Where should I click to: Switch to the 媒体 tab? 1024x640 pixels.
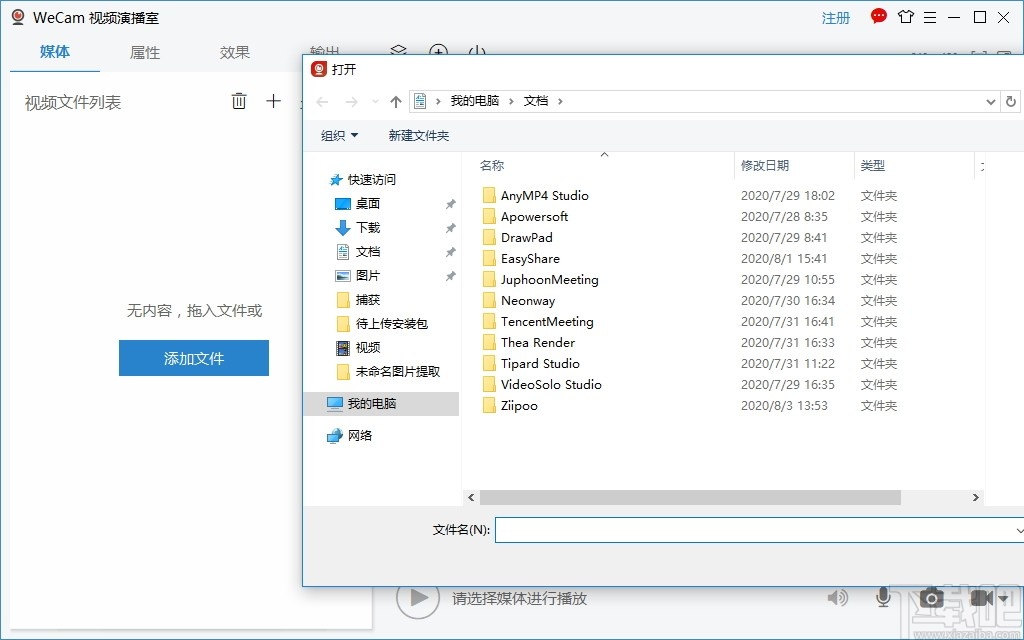coord(55,52)
